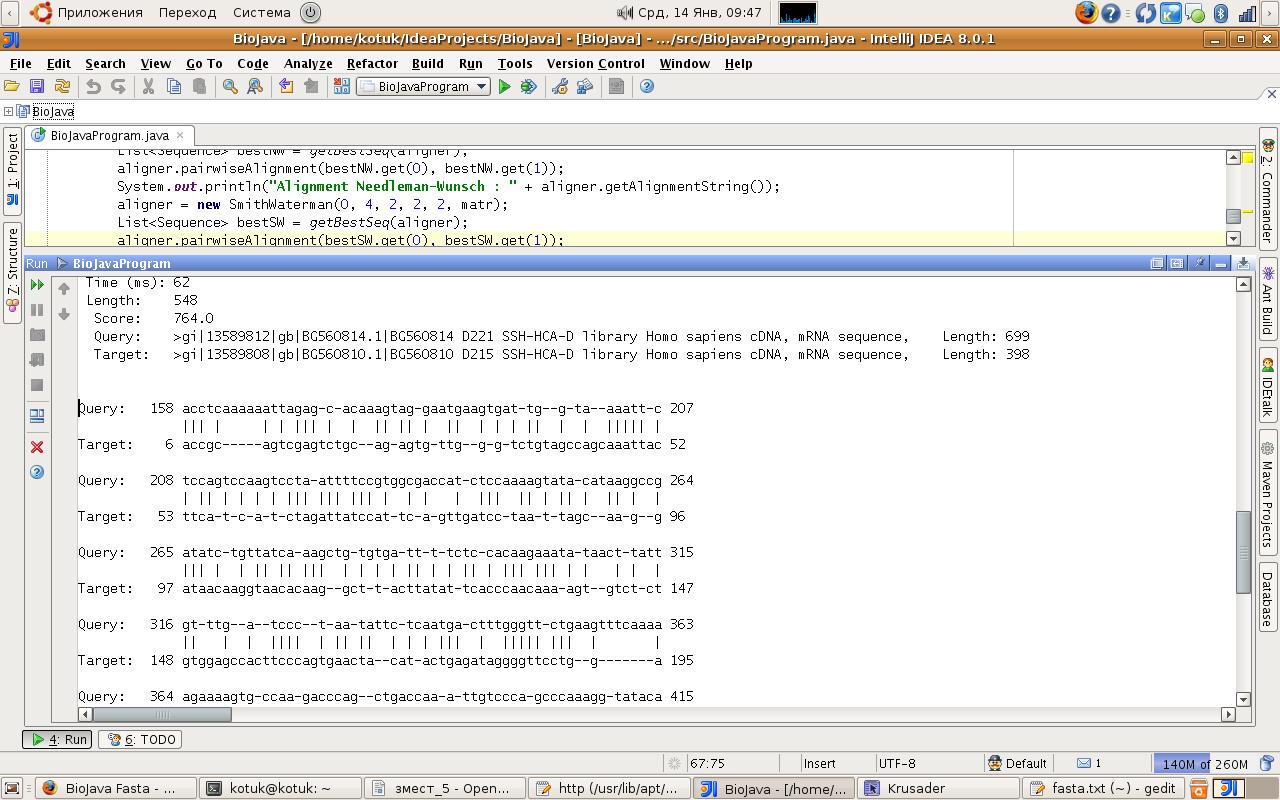Click the green Run button in toolbar
This screenshot has height=800, width=1280.
(504, 87)
